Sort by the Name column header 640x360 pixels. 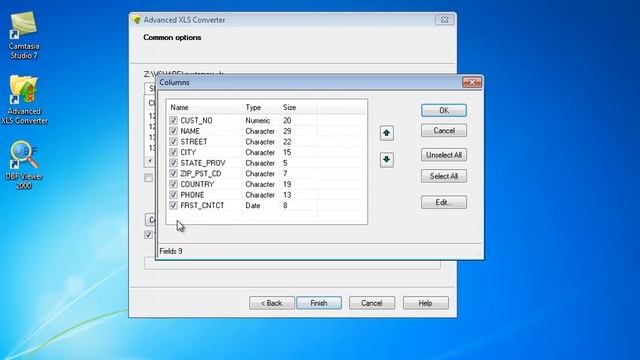pyautogui.click(x=205, y=107)
